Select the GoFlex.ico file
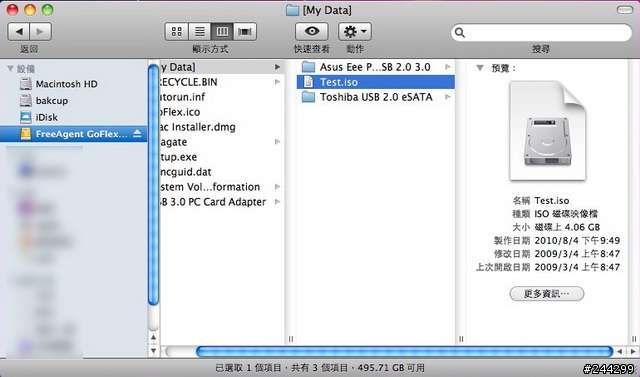The height and width of the screenshot is (377, 640). click(222, 112)
